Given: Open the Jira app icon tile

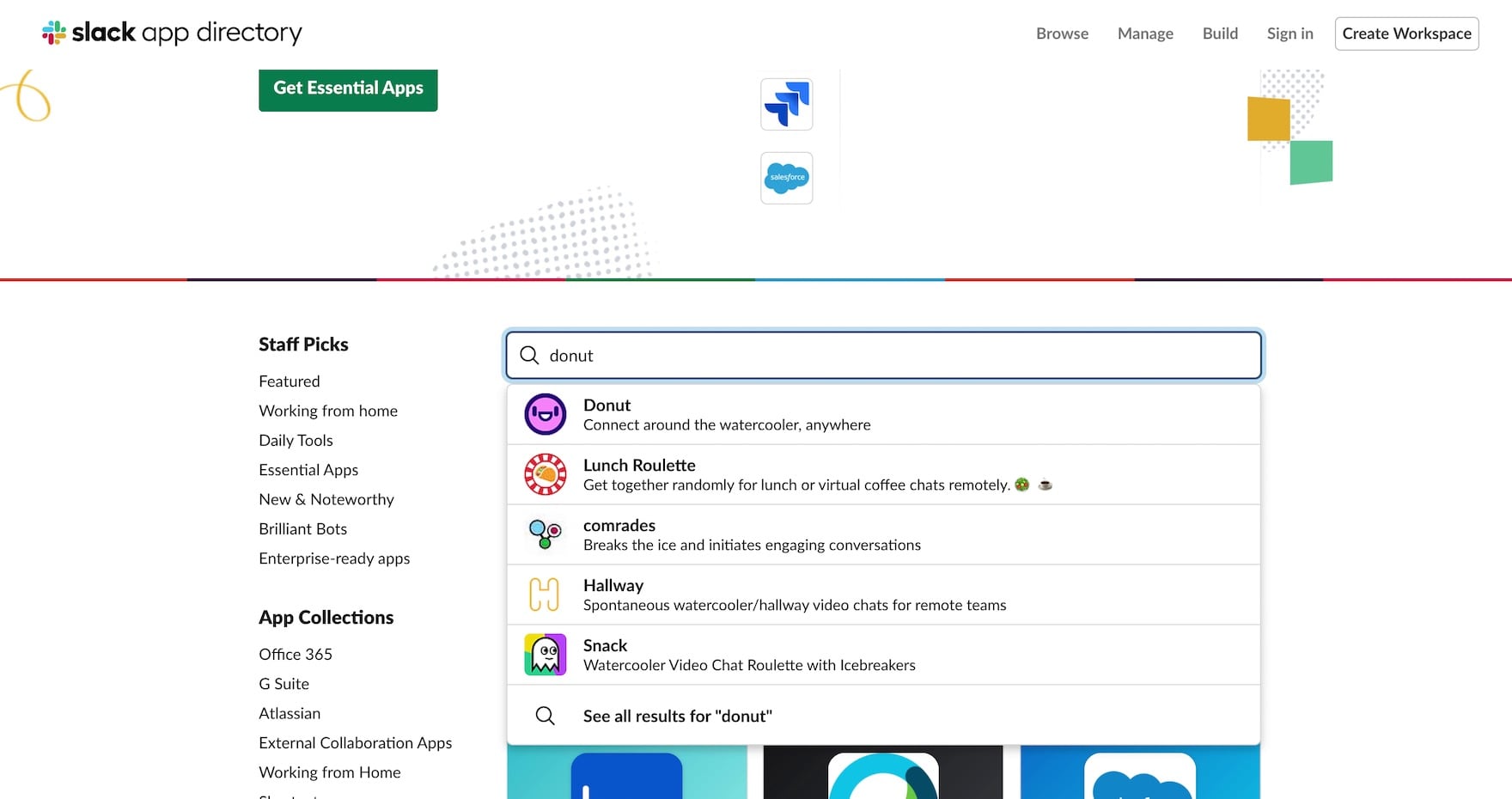Looking at the screenshot, I should tap(786, 104).
